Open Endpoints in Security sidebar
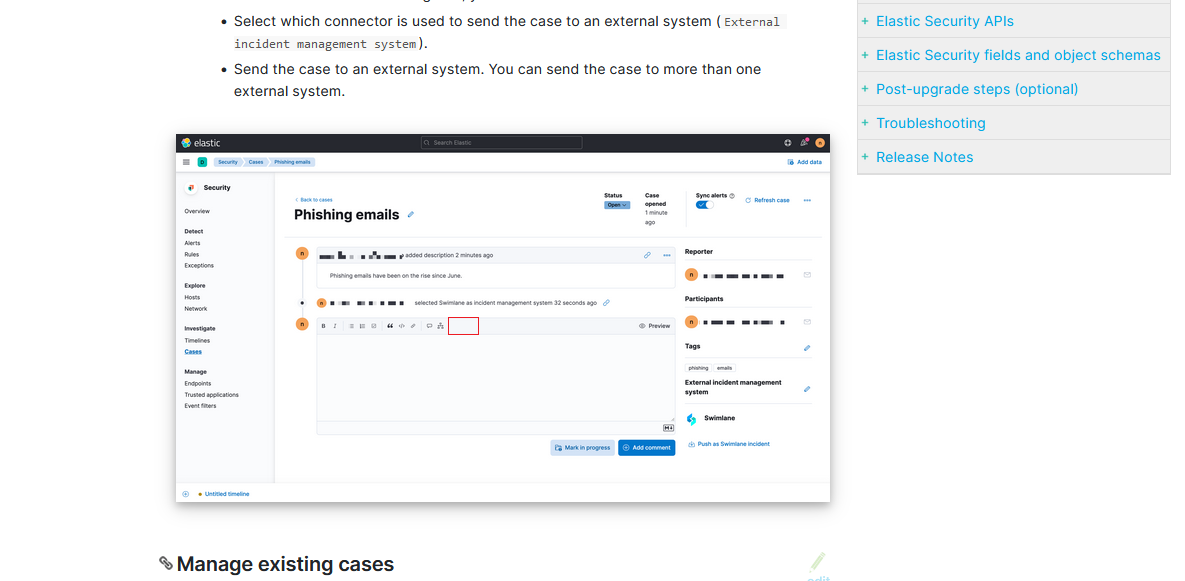 [x=198, y=384]
